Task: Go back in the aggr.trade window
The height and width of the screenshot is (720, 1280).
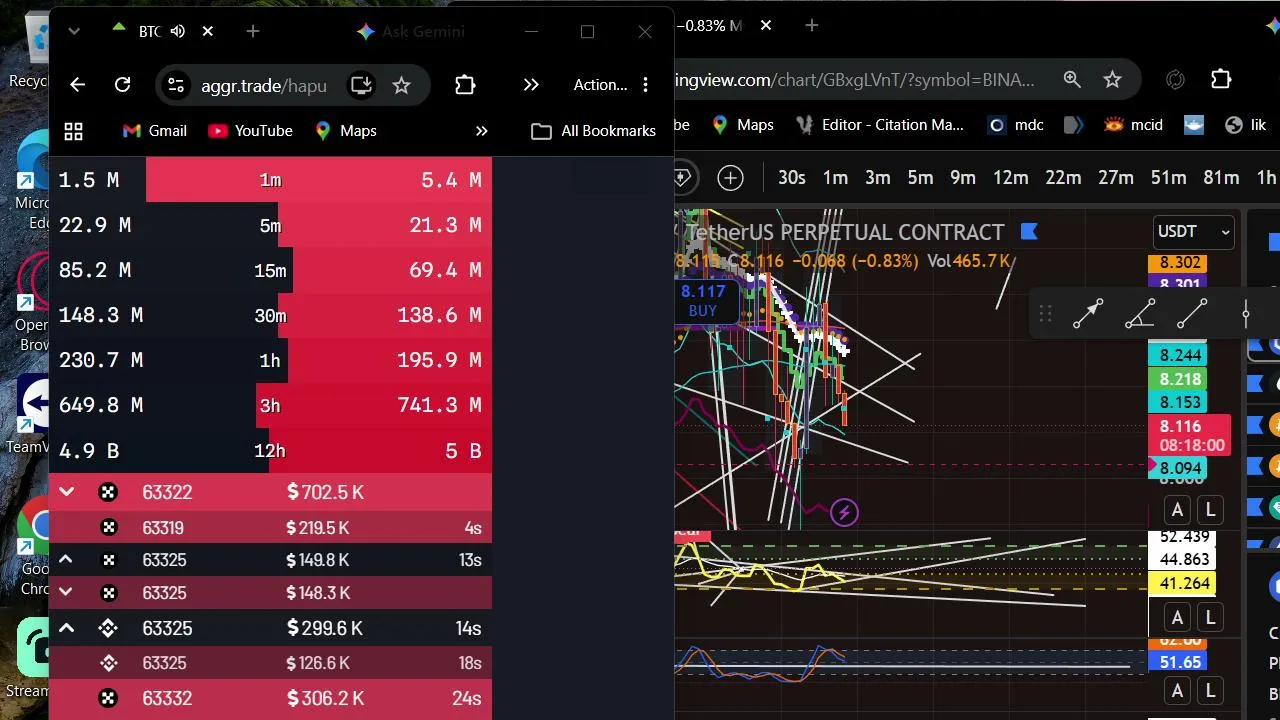Action: pyautogui.click(x=77, y=85)
